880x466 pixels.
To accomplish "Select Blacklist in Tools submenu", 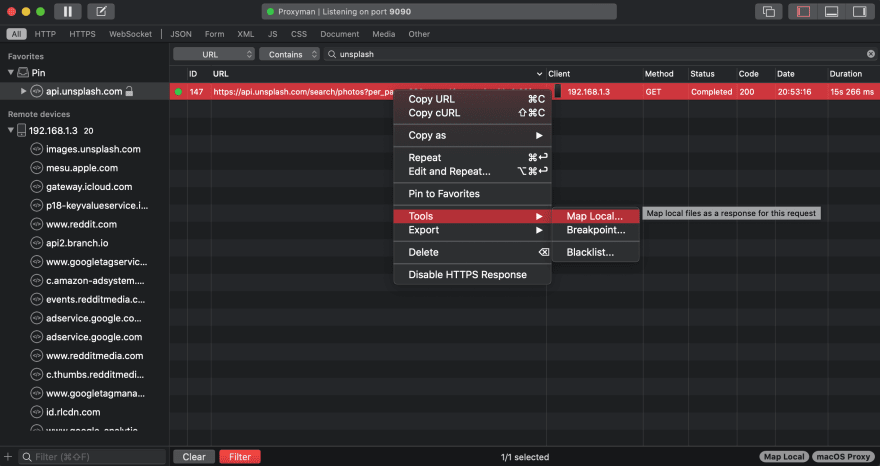I will (x=595, y=252).
